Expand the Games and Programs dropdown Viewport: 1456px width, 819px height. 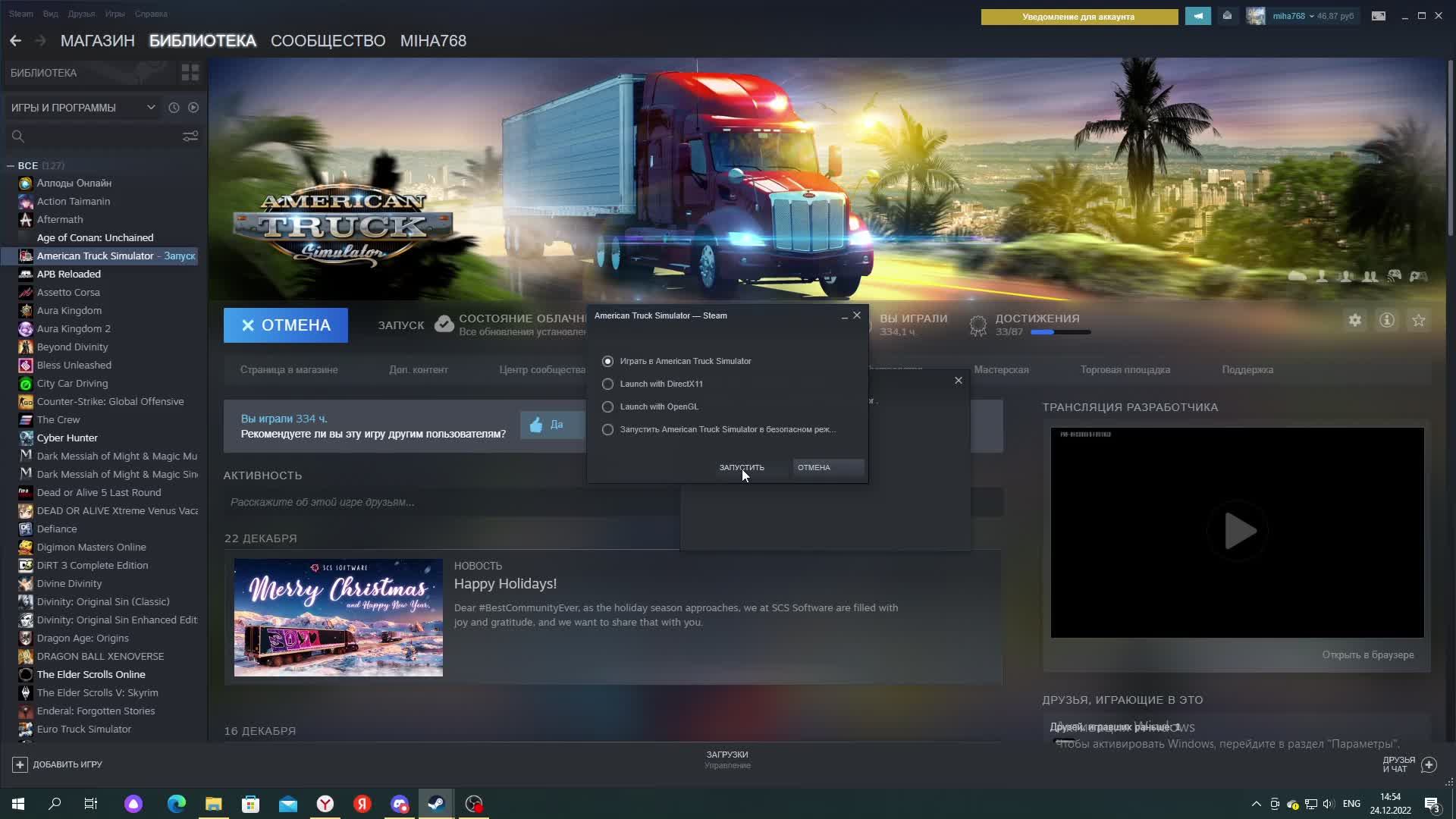click(150, 108)
